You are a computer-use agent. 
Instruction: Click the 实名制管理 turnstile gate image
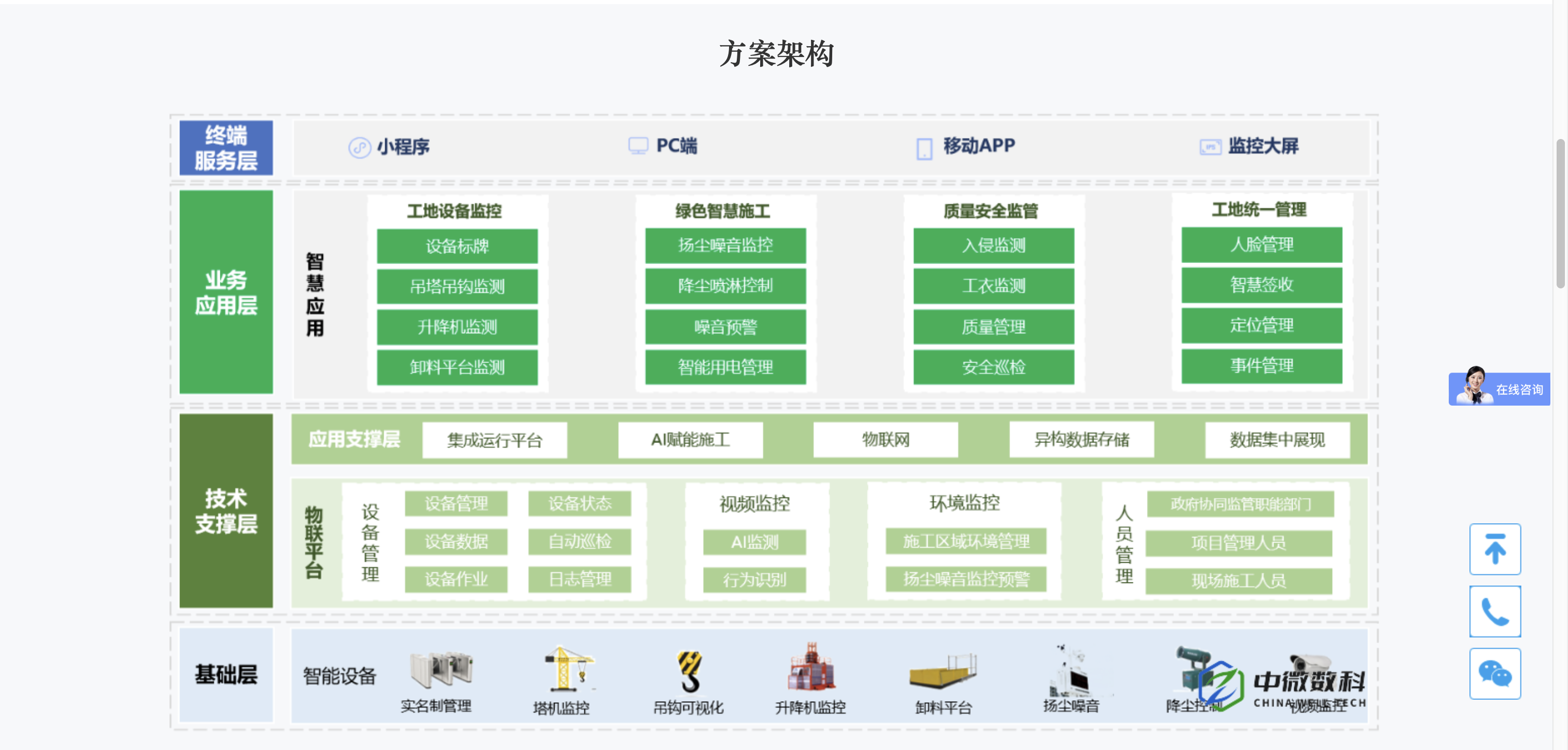coord(441,670)
